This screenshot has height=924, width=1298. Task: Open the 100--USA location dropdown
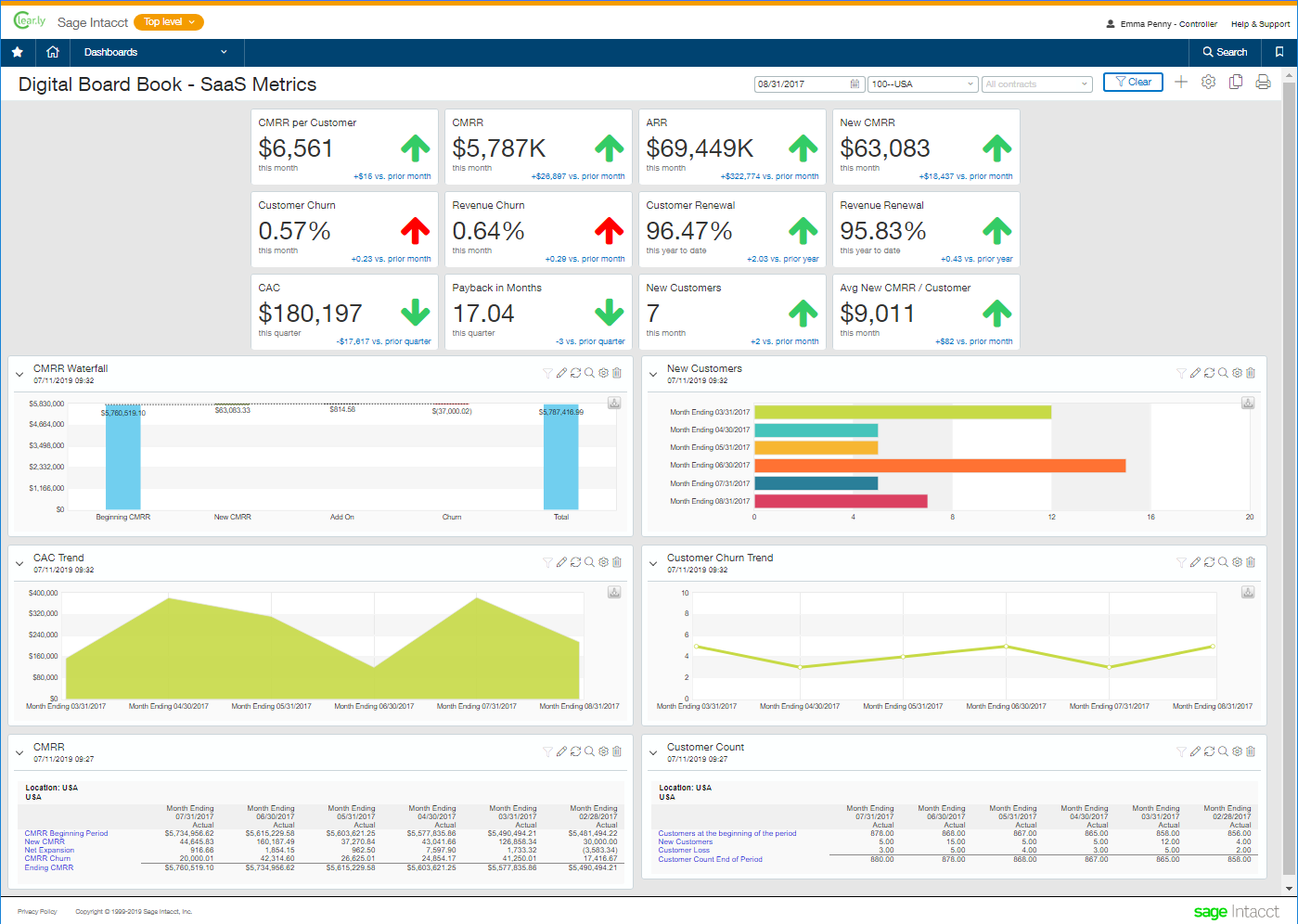pyautogui.click(x=922, y=83)
